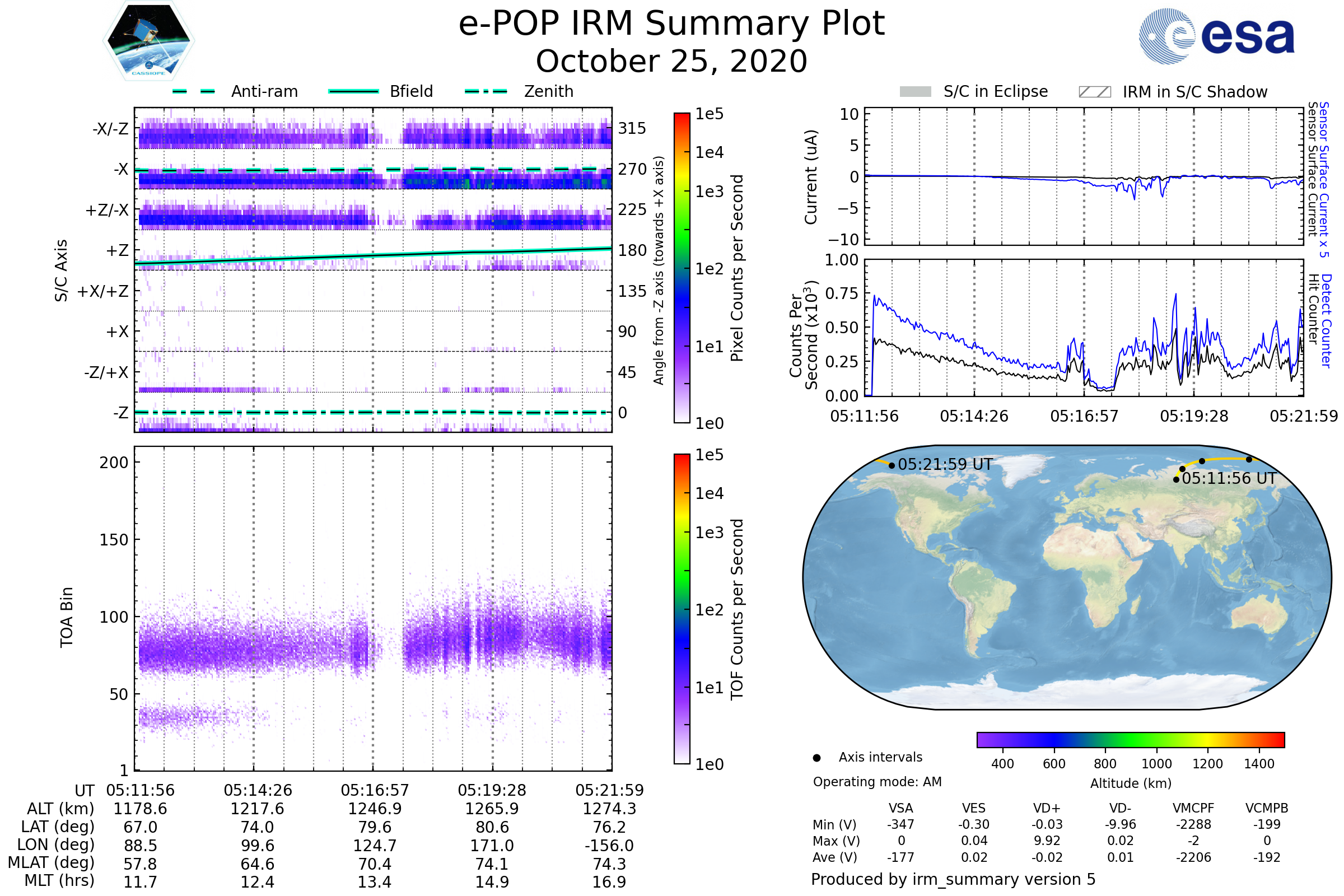Screen dimensions: 1344x896
Task: Click the Pixel Counts per Second colorbar
Action: coord(682,268)
